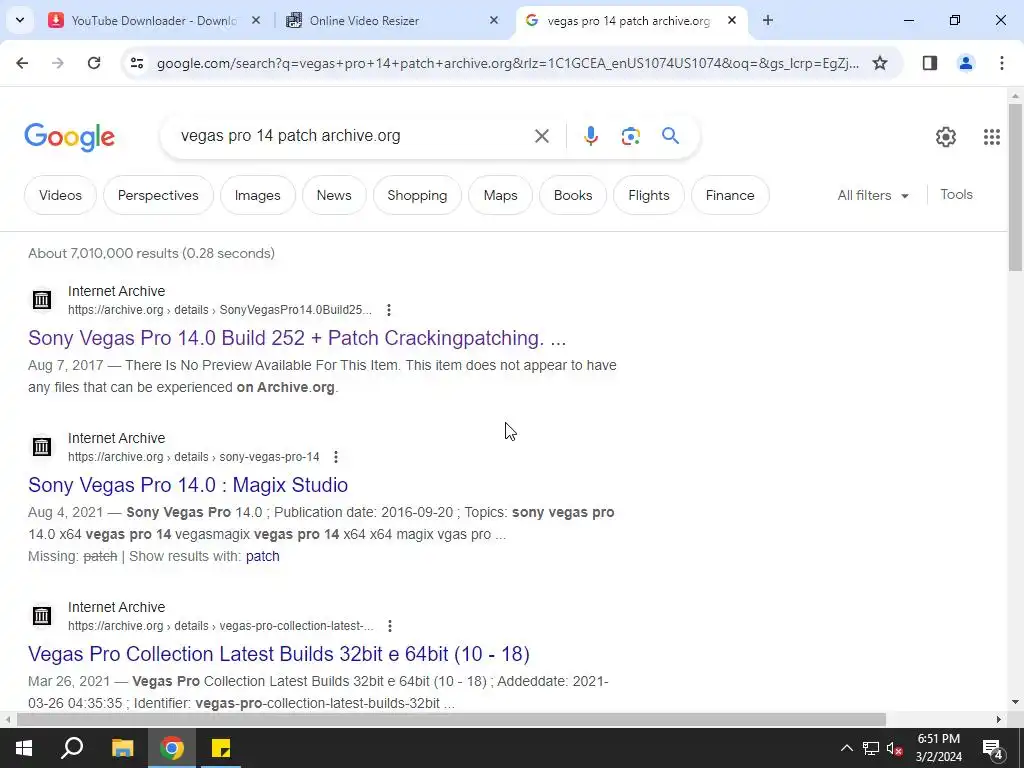Open more options for Build 252 result
The height and width of the screenshot is (768, 1024).
pos(389,310)
